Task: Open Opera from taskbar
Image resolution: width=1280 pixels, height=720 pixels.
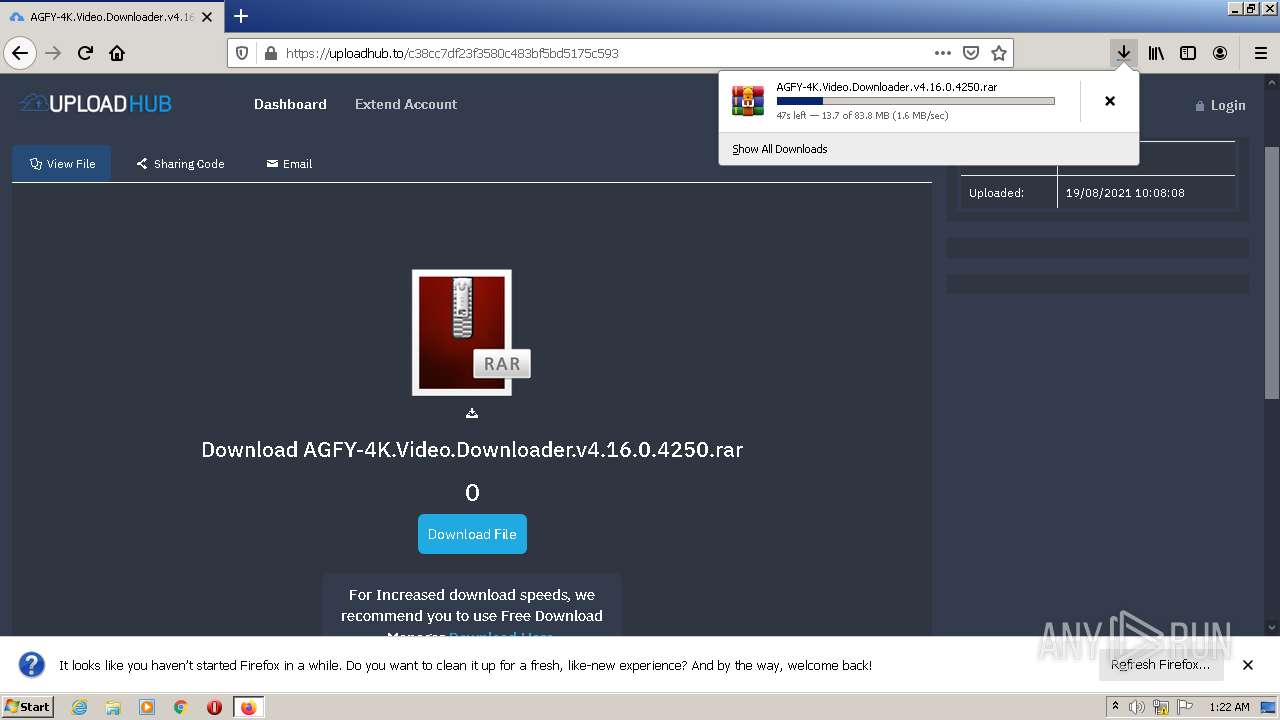Action: [x=214, y=707]
